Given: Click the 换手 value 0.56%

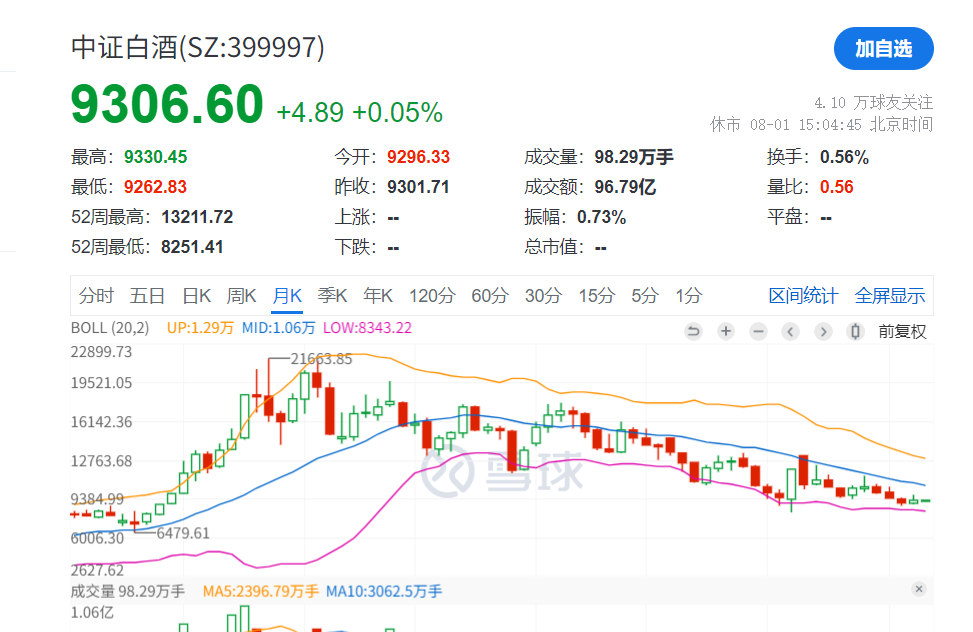Looking at the screenshot, I should [844, 157].
